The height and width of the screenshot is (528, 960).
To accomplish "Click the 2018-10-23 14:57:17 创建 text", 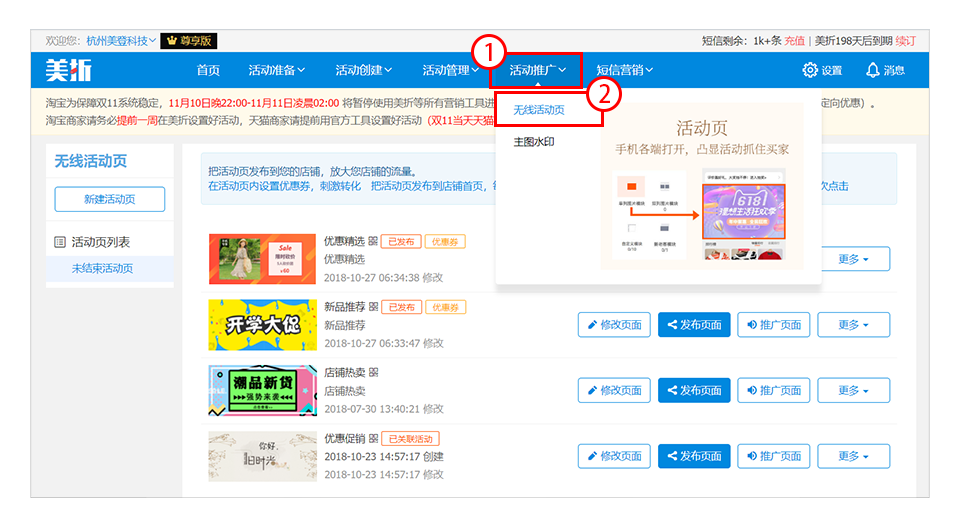I will click(384, 456).
